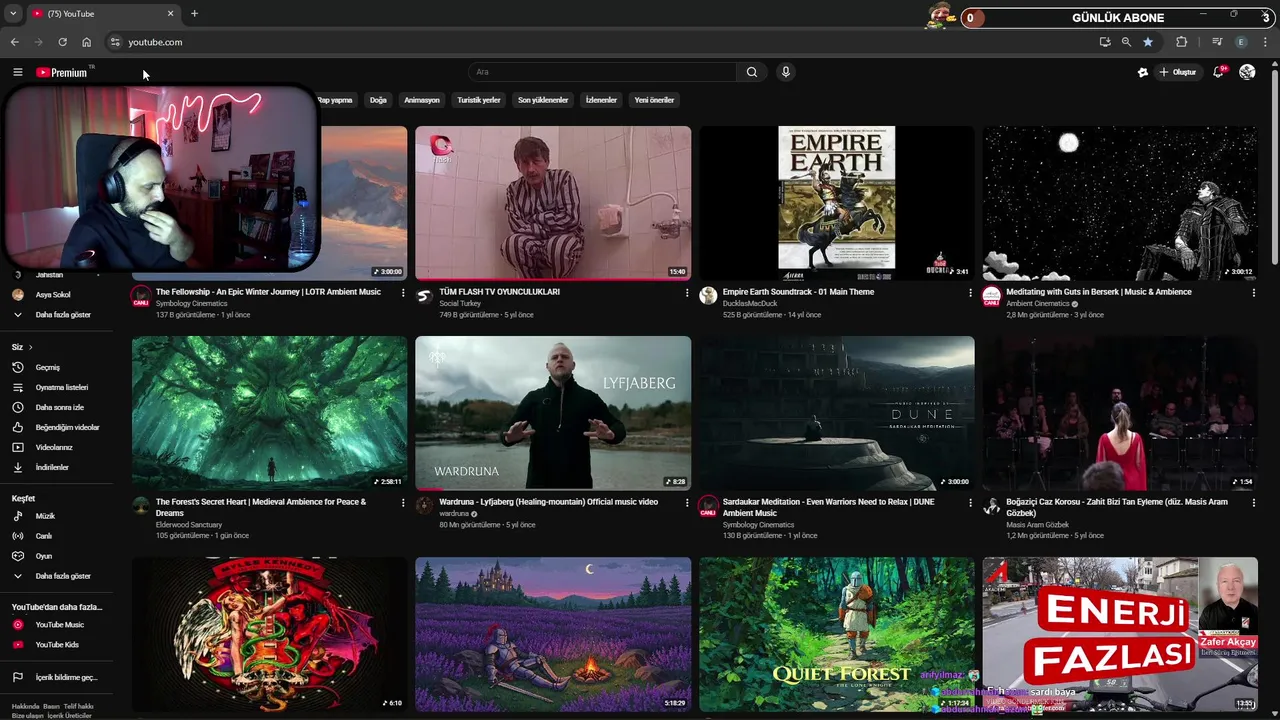The image size is (1280, 720).
Task: Open Empire Earth Soundtrack thumbnail
Action: click(836, 203)
